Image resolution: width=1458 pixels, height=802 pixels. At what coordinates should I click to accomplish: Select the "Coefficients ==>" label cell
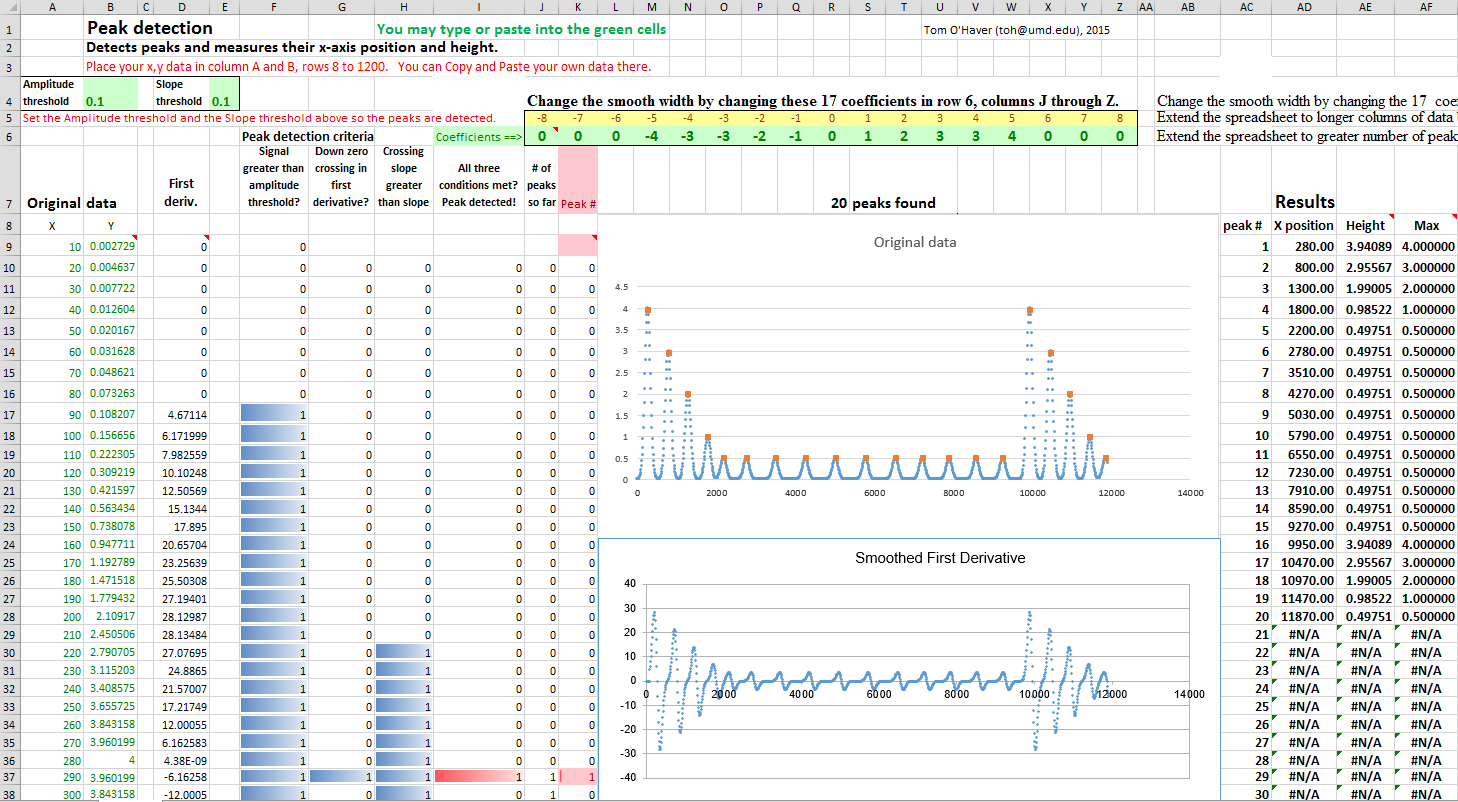[x=477, y=136]
